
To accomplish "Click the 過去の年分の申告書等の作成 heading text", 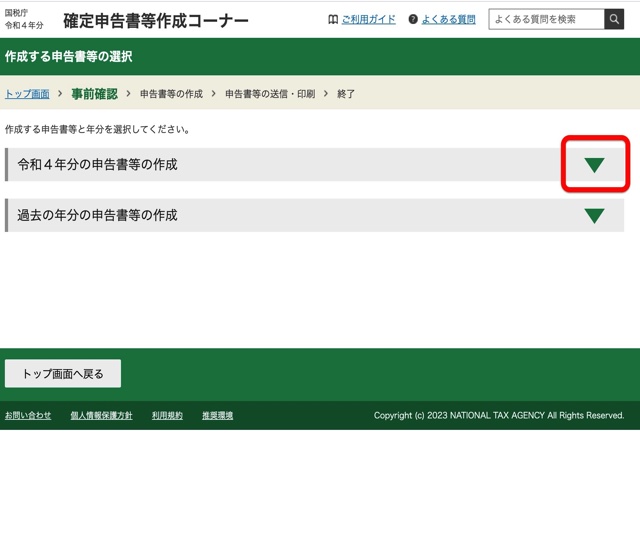I will pos(97,215).
